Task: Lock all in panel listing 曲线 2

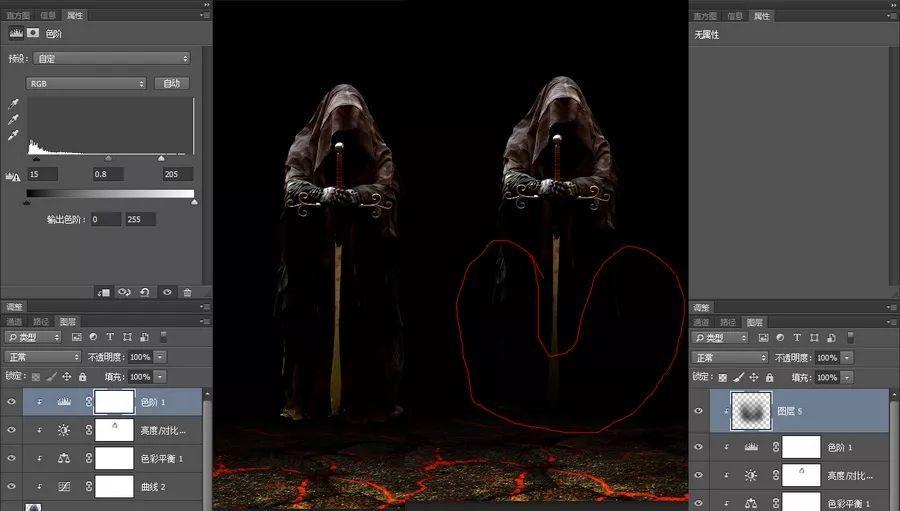Action: (82, 377)
